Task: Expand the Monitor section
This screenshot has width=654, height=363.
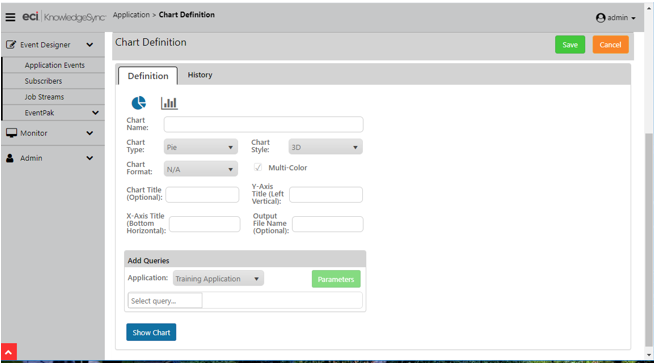Action: tap(90, 133)
